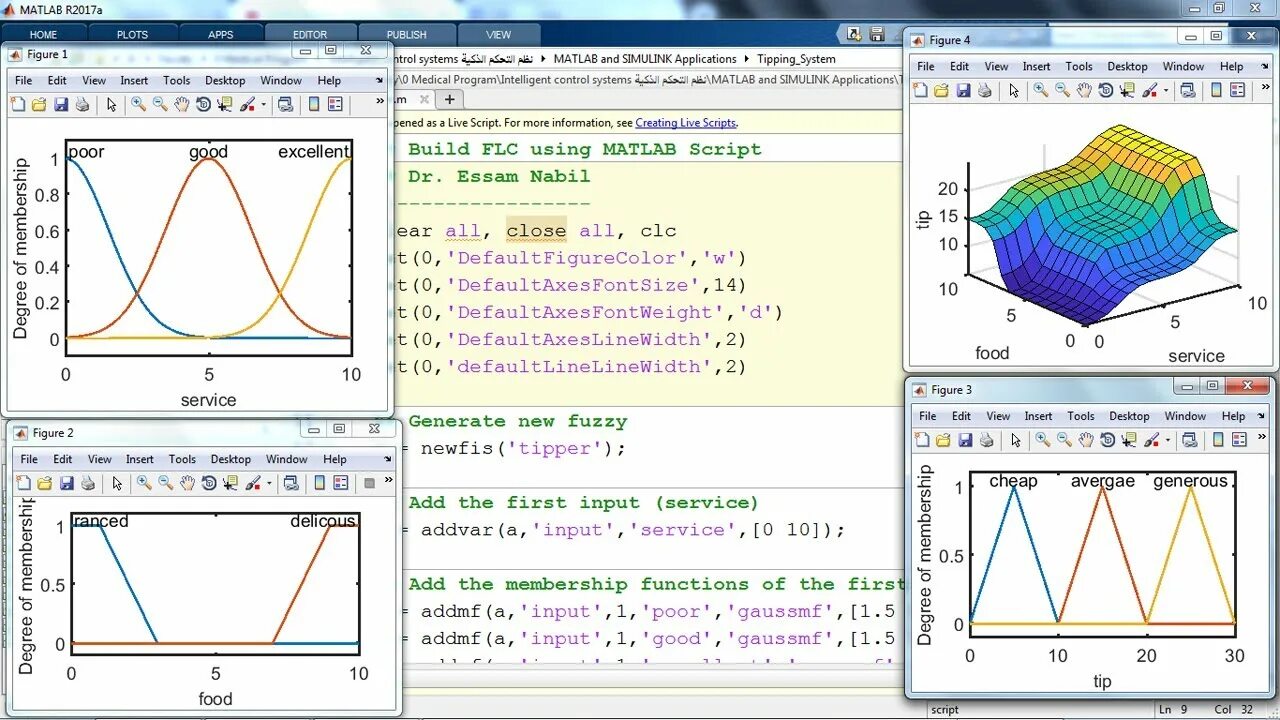Image resolution: width=1280 pixels, height=720 pixels.
Task: Insert Colorbar in Figure 4
Action: pos(1216,90)
